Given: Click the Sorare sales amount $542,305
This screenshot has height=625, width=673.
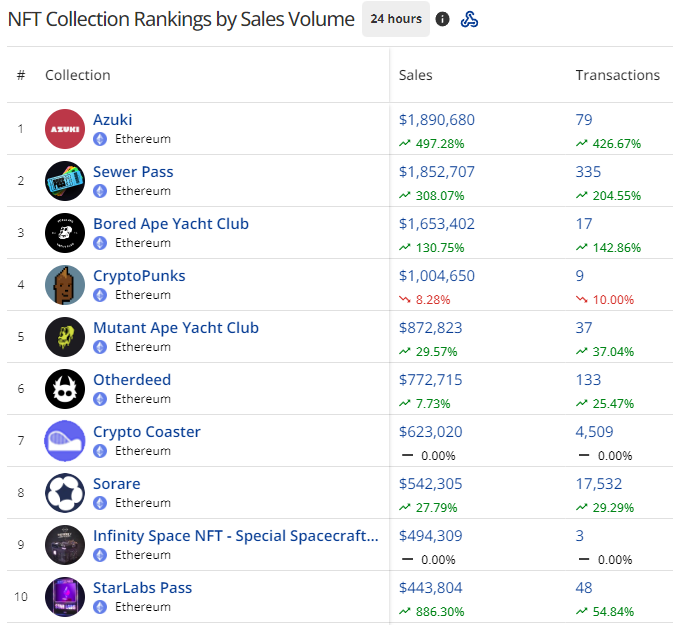Looking at the screenshot, I should pos(430,484).
